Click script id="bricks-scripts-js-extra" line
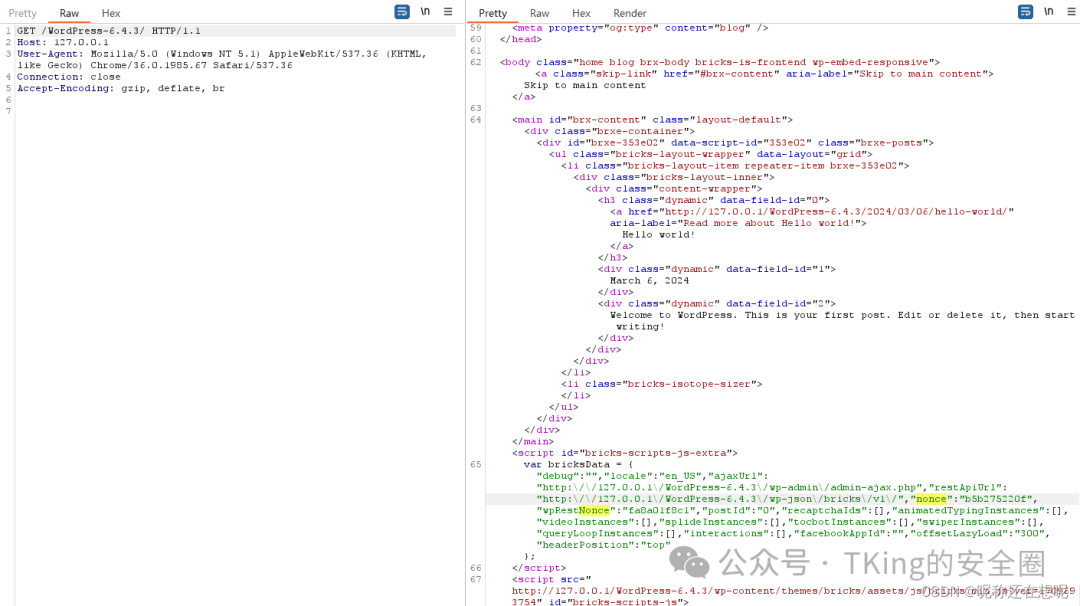 [625, 453]
